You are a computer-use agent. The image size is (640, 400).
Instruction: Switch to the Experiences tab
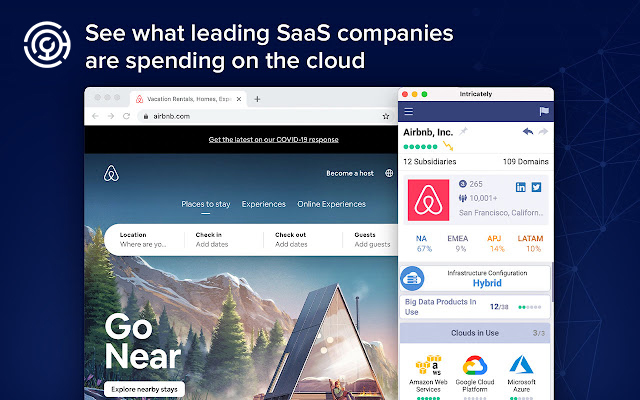pos(264,204)
